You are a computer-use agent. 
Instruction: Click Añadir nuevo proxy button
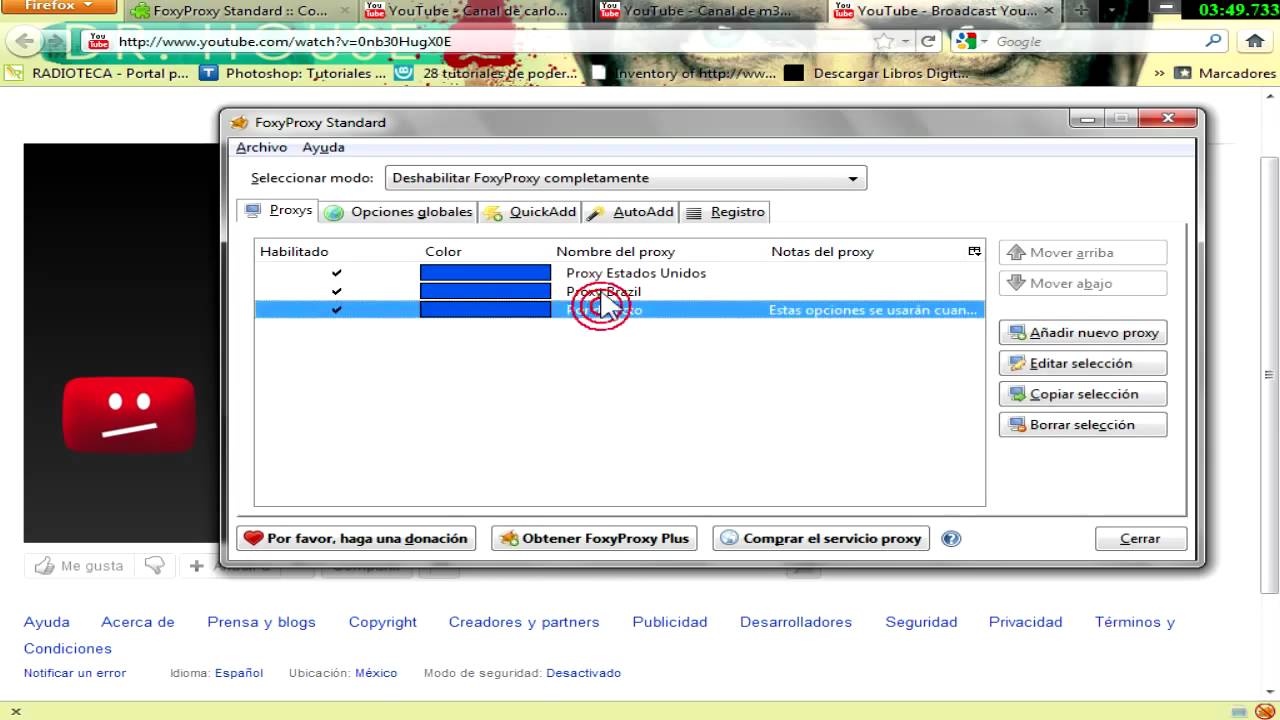tap(1083, 333)
